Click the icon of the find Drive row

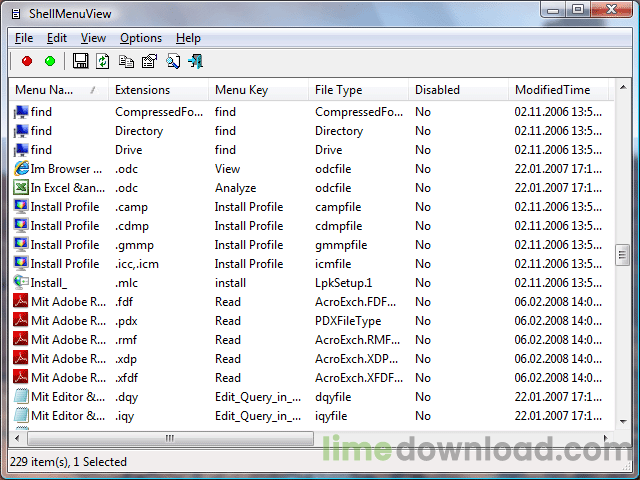tap(21, 150)
